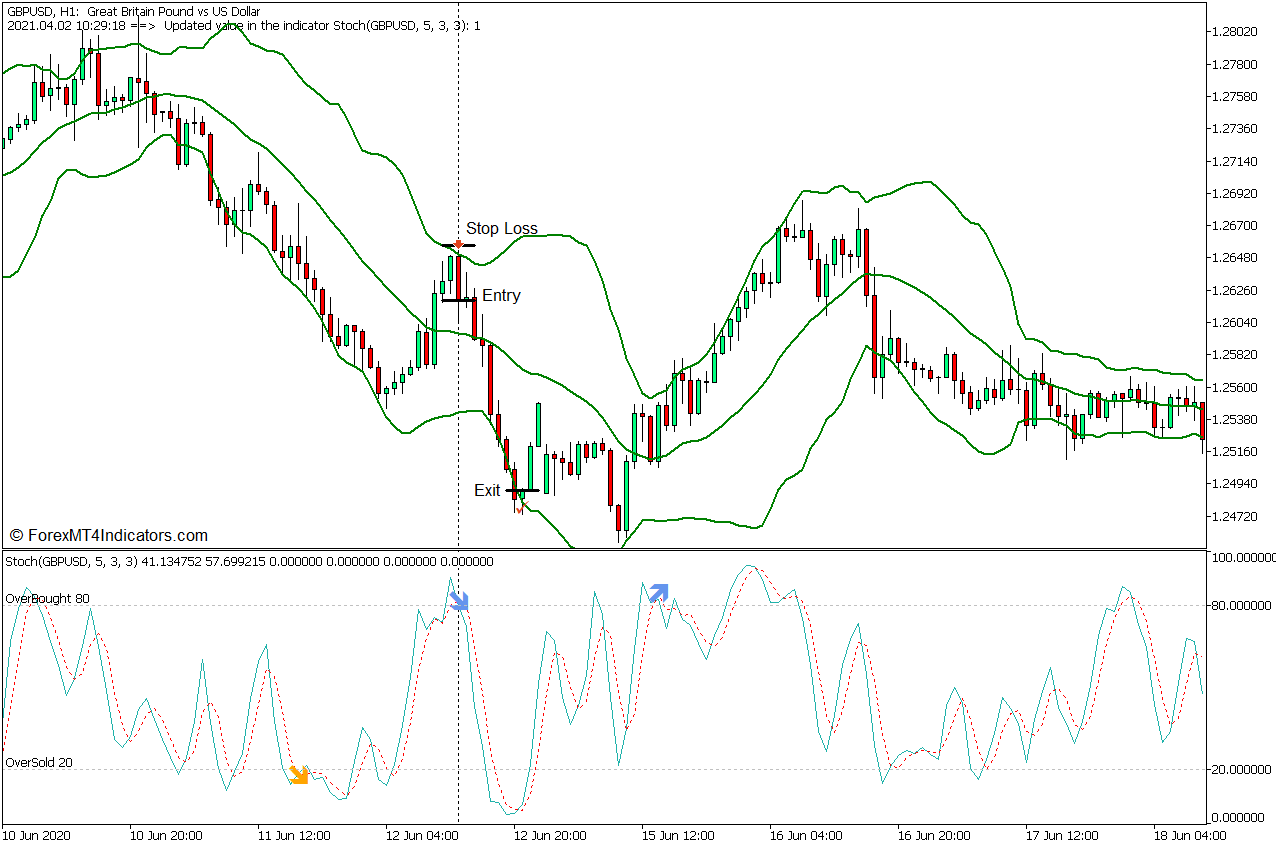Click the "Entry" text label on chart
The width and height of the screenshot is (1276, 848).
[501, 296]
